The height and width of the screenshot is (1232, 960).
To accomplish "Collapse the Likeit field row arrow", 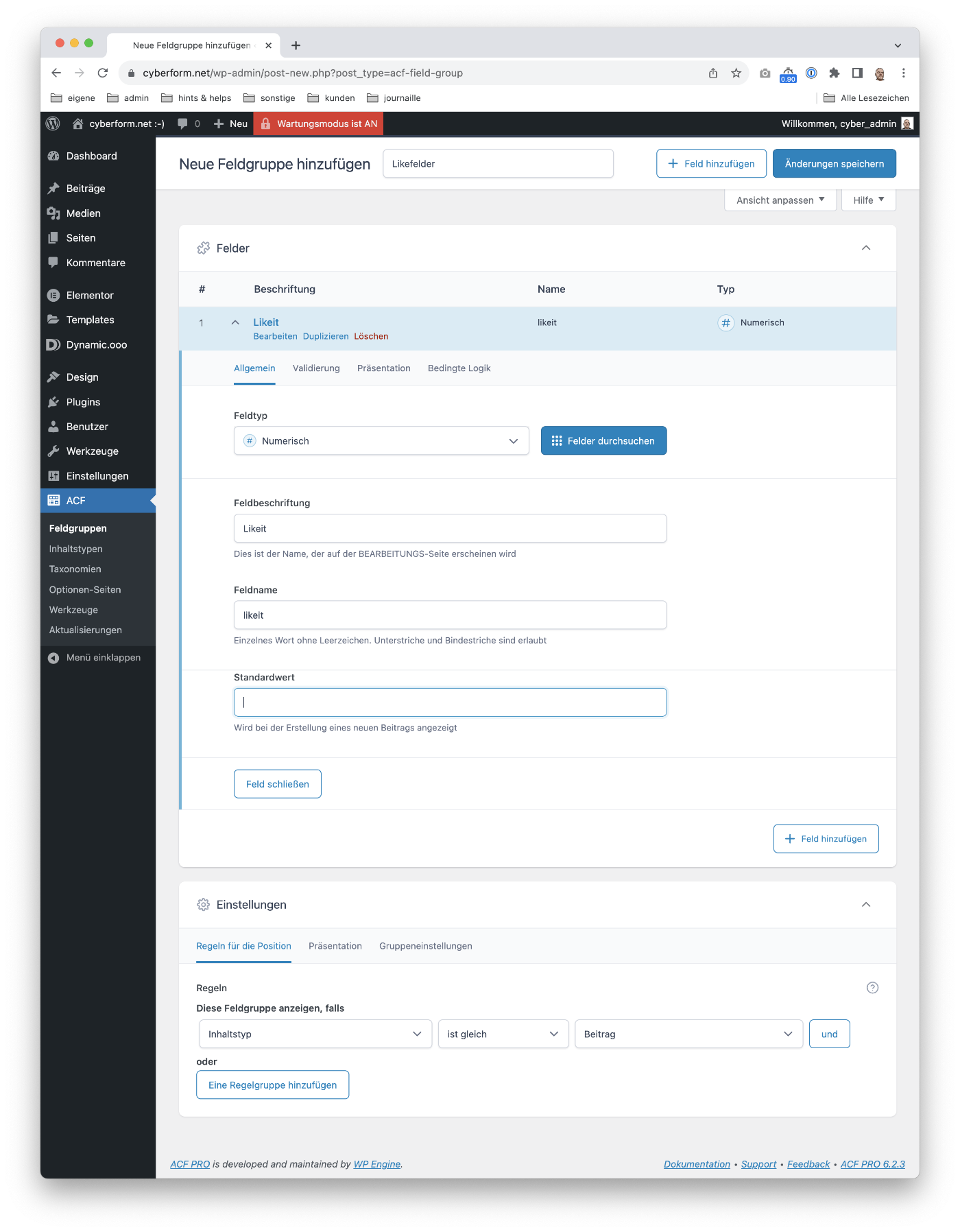I will (235, 322).
